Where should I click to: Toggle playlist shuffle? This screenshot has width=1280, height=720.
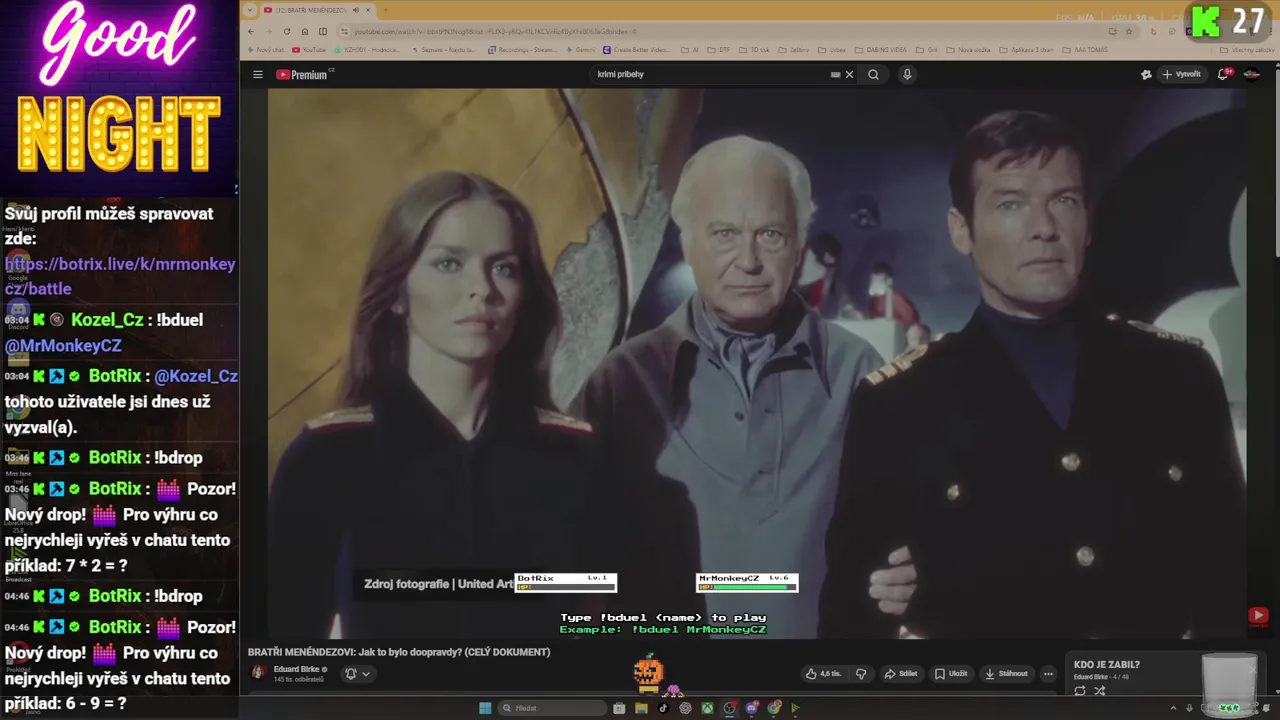(1099, 690)
